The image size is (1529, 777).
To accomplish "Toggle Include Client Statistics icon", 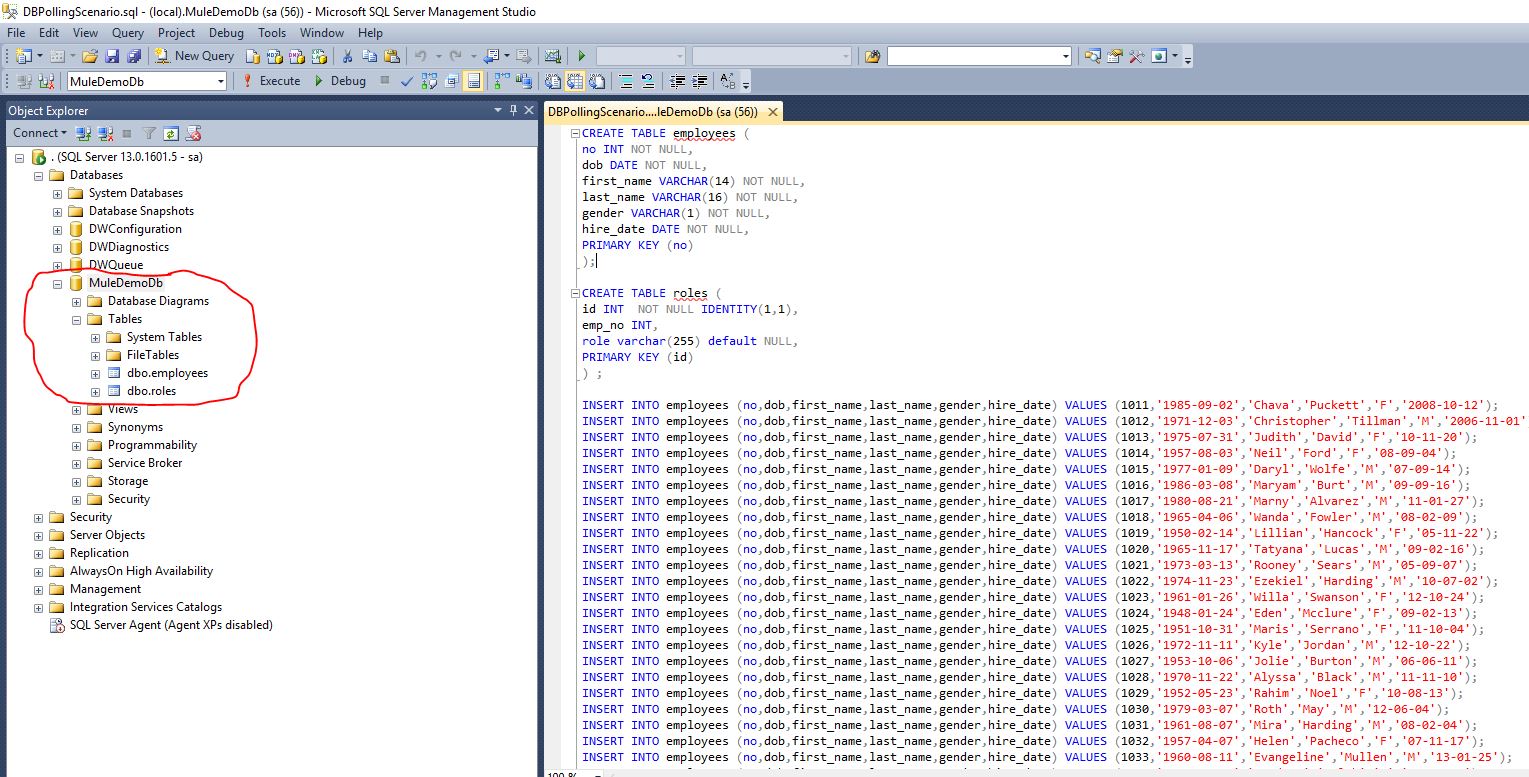I will tap(523, 81).
